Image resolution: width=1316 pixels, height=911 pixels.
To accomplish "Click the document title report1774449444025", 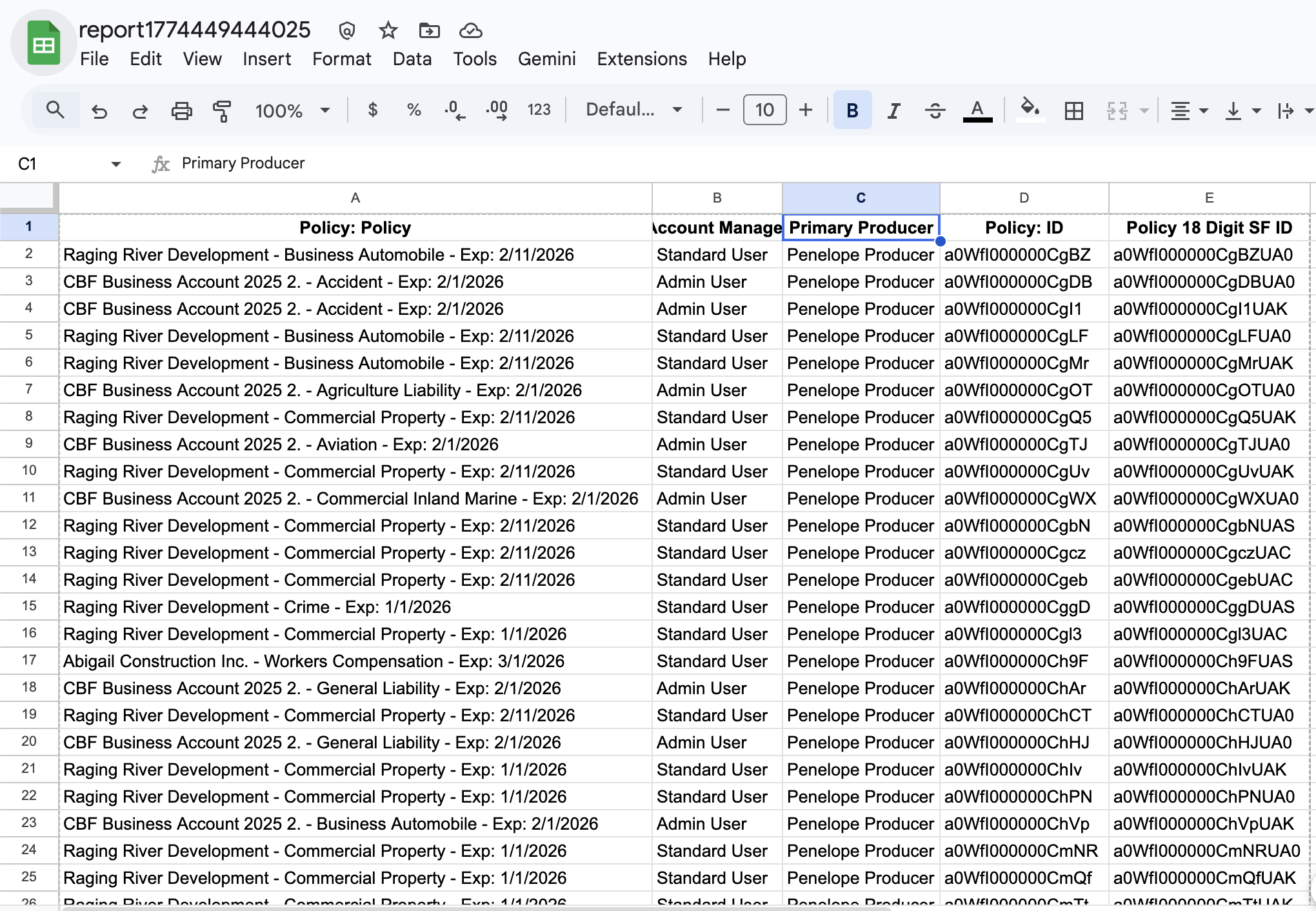I will 195,30.
